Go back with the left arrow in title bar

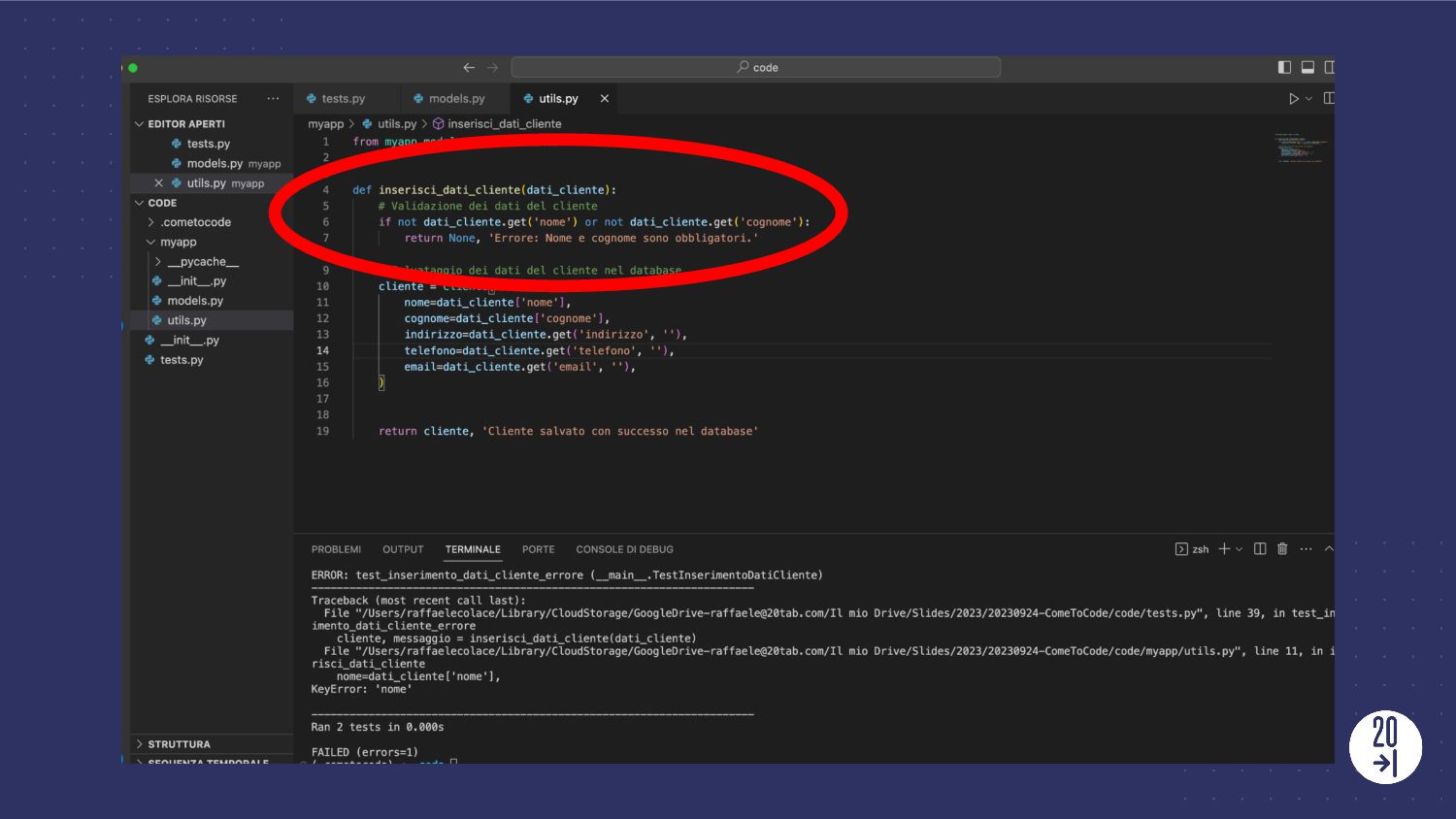tap(469, 68)
